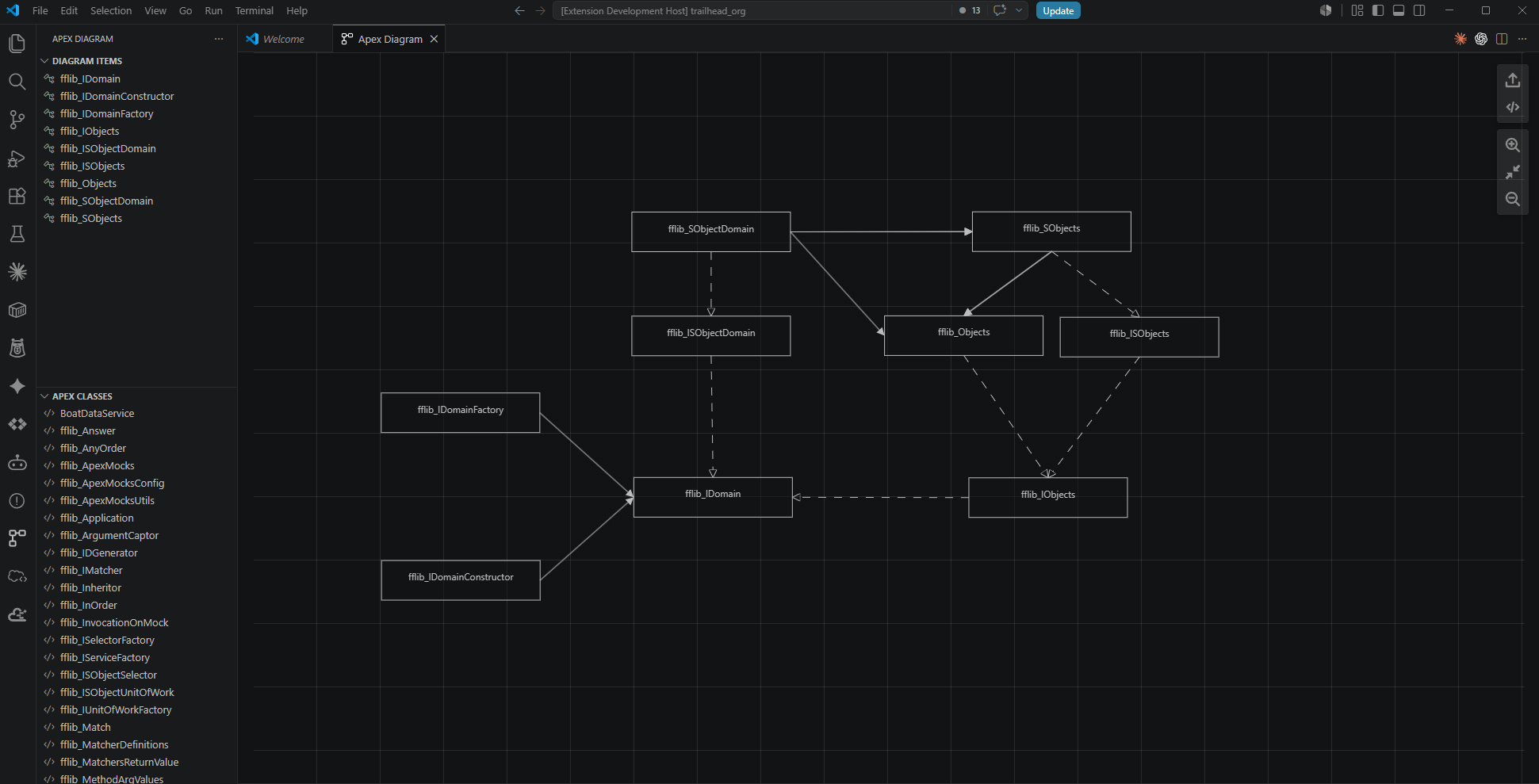Image resolution: width=1539 pixels, height=784 pixels.
Task: Click the fflib_IDomainFactory diagram node
Action: pos(460,412)
